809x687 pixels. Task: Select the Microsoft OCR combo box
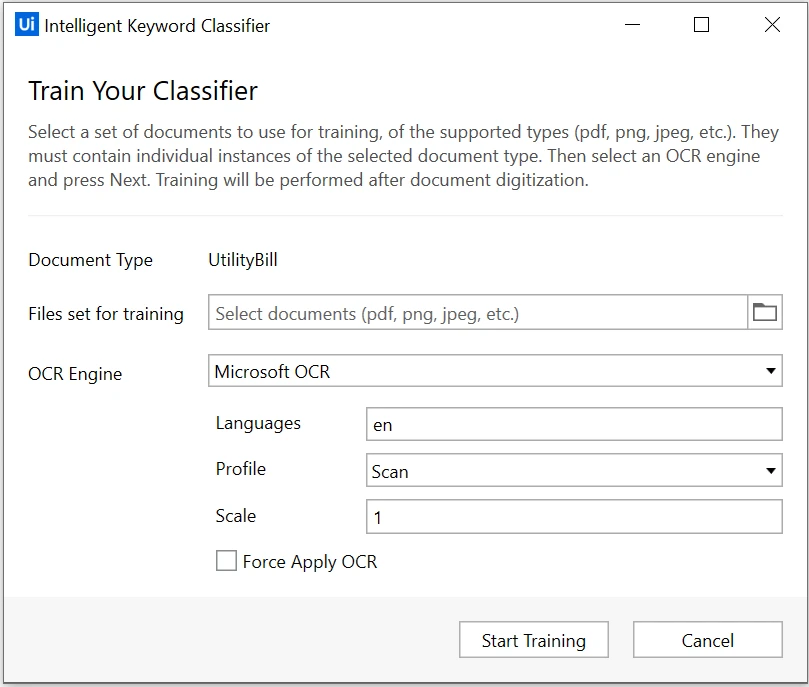[x=495, y=371]
